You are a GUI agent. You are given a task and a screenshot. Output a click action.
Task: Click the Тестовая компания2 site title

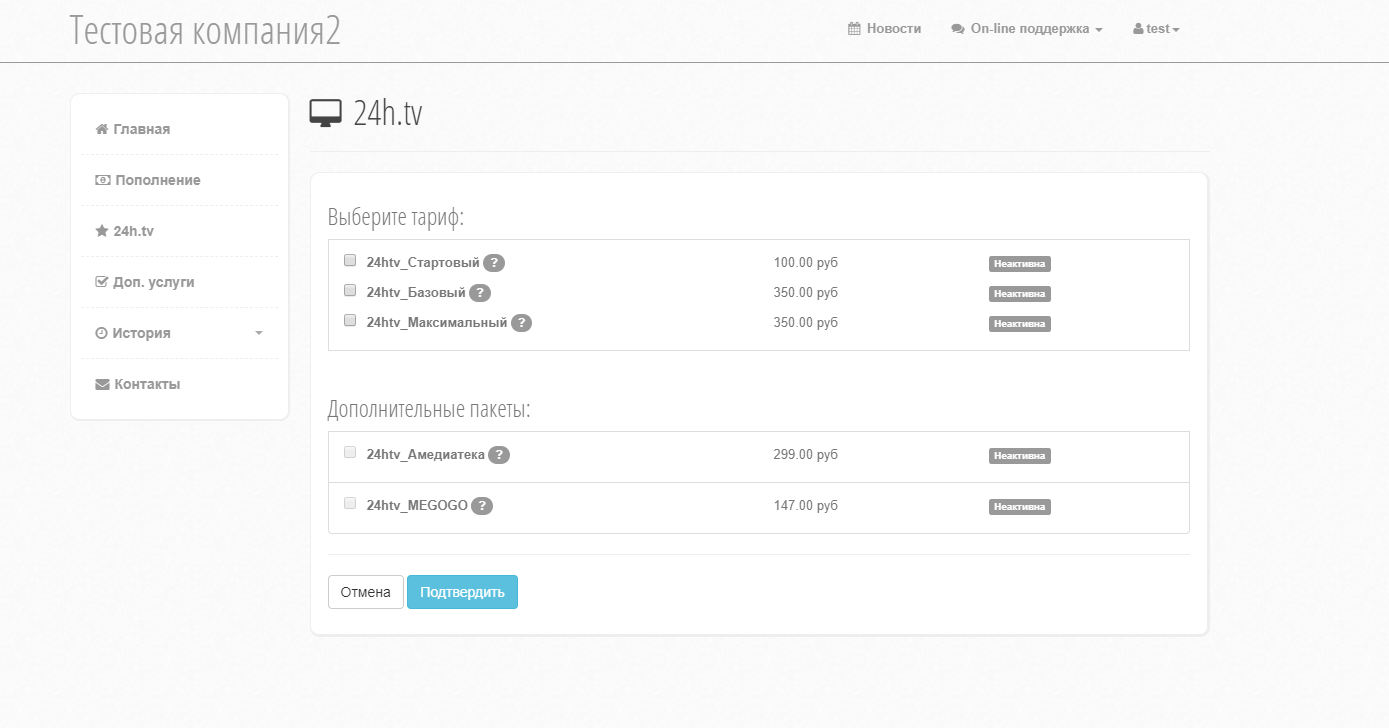(x=205, y=31)
